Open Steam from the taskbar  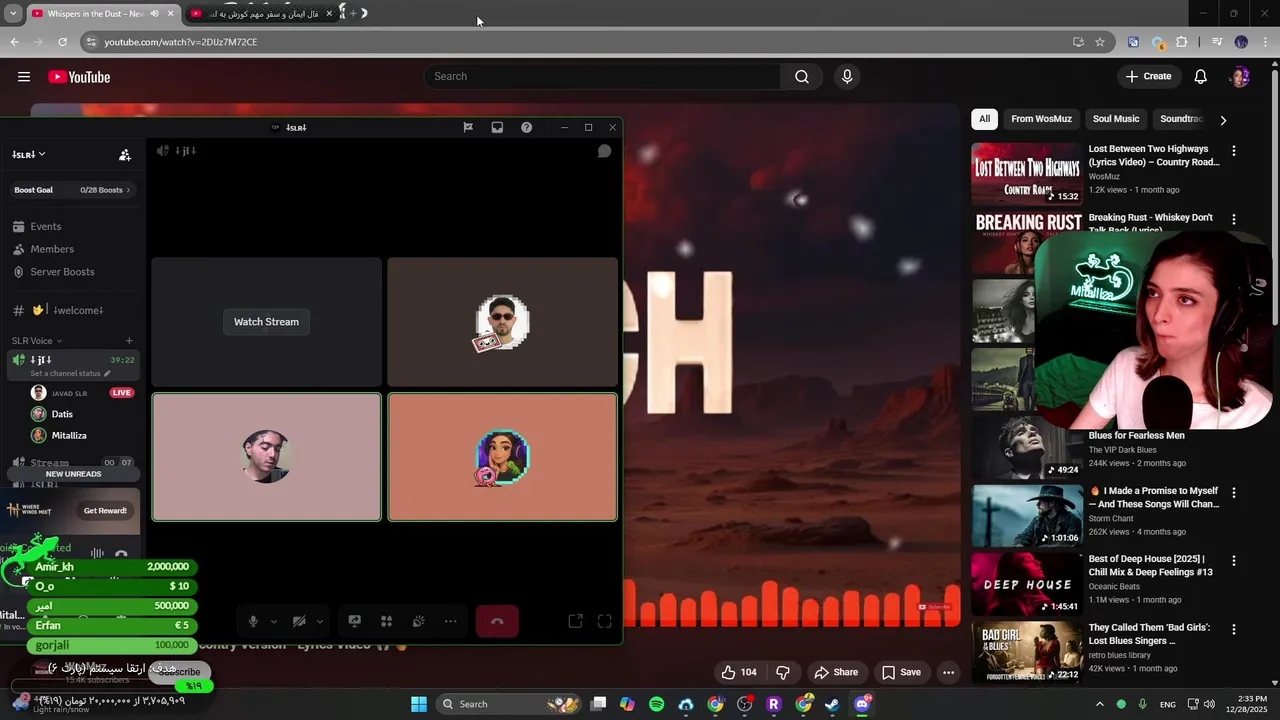pos(832,704)
